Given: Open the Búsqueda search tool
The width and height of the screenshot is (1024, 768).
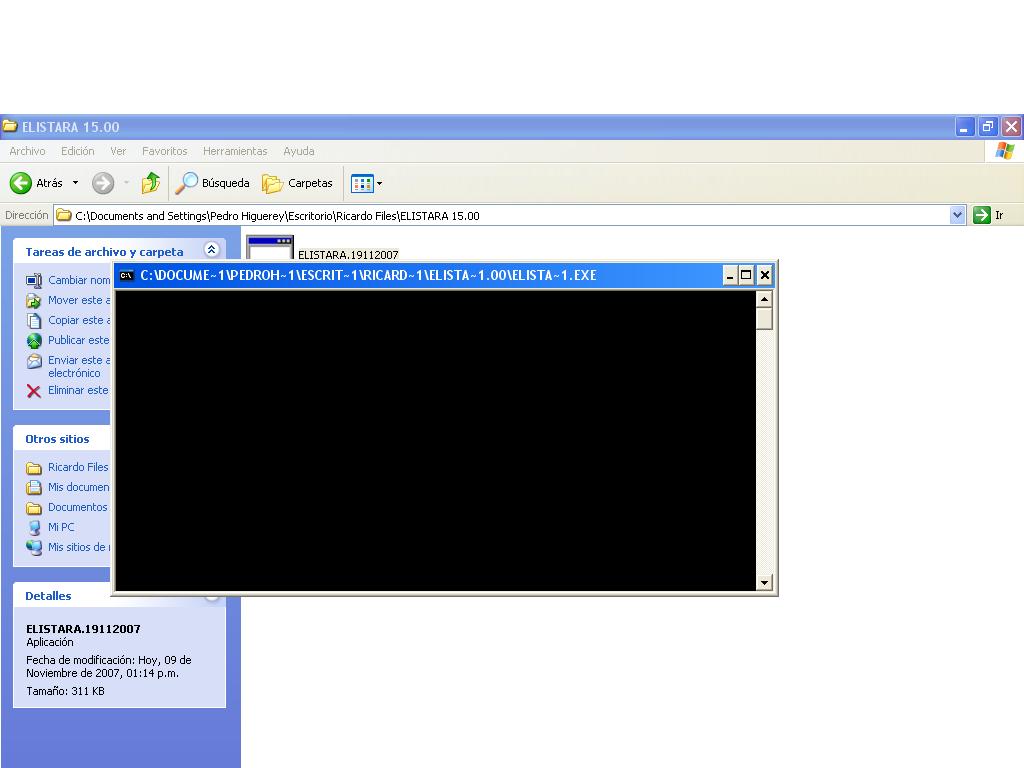Looking at the screenshot, I should (213, 183).
